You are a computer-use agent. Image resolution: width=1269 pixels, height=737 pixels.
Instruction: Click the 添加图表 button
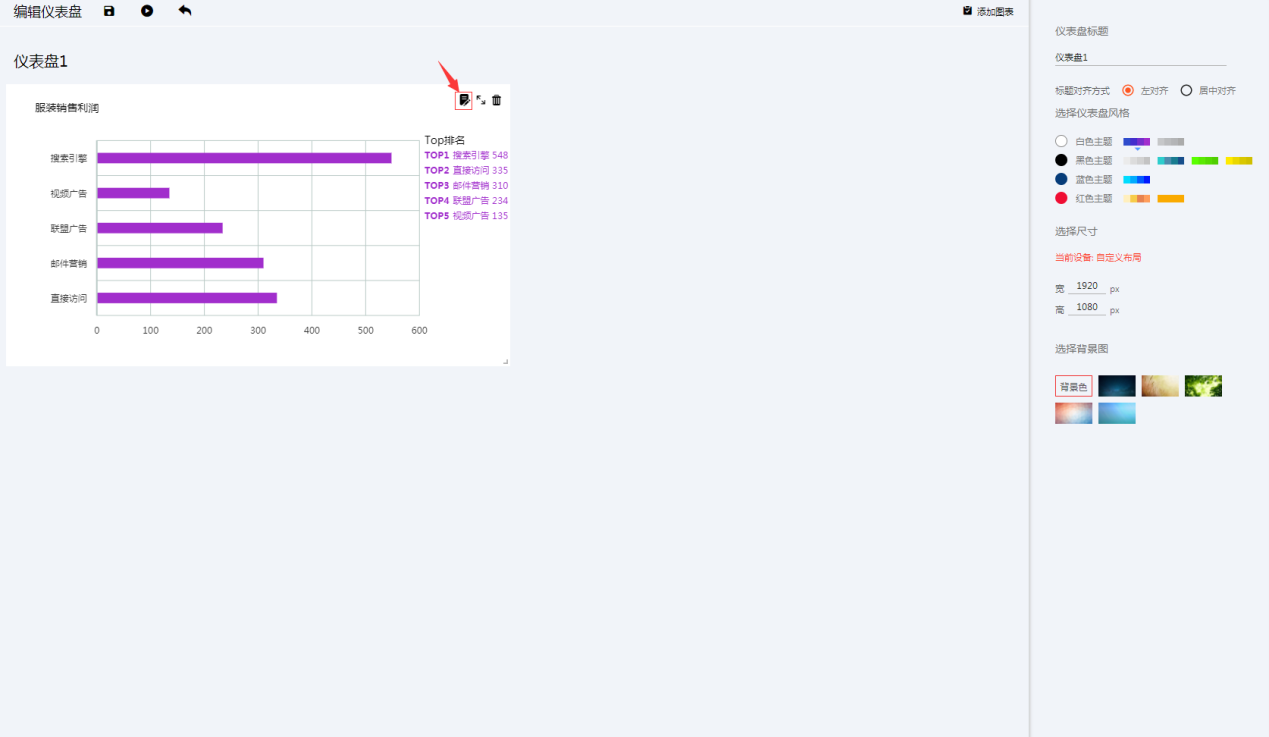tap(988, 11)
